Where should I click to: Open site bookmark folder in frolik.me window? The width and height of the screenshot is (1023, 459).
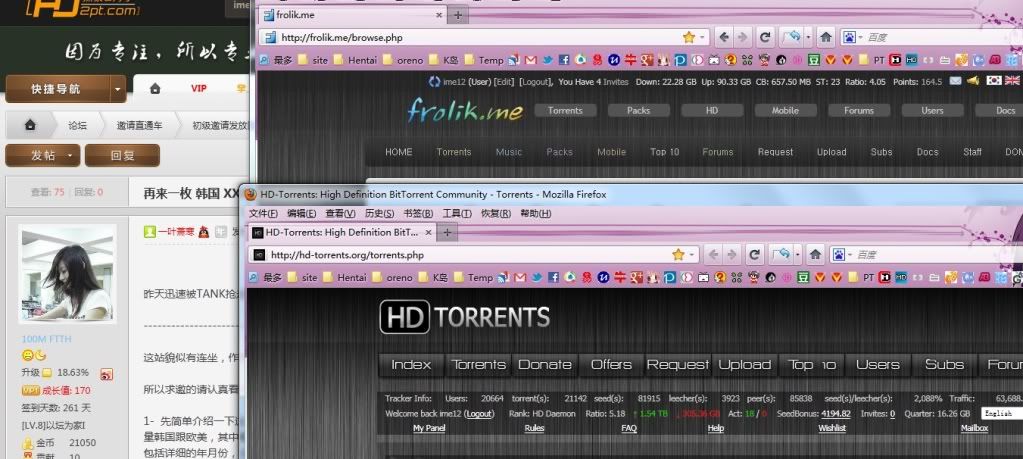[313, 60]
